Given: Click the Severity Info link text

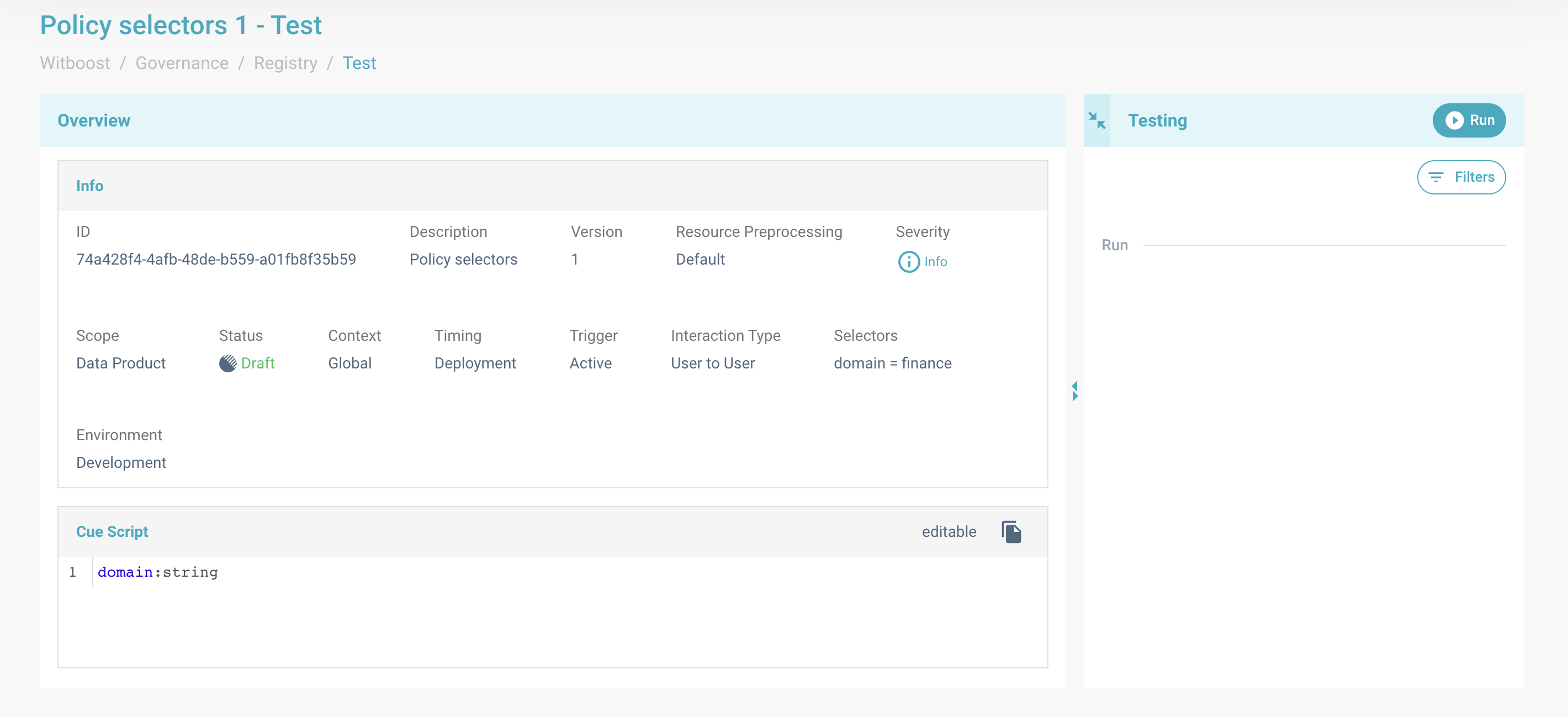Looking at the screenshot, I should (x=936, y=262).
